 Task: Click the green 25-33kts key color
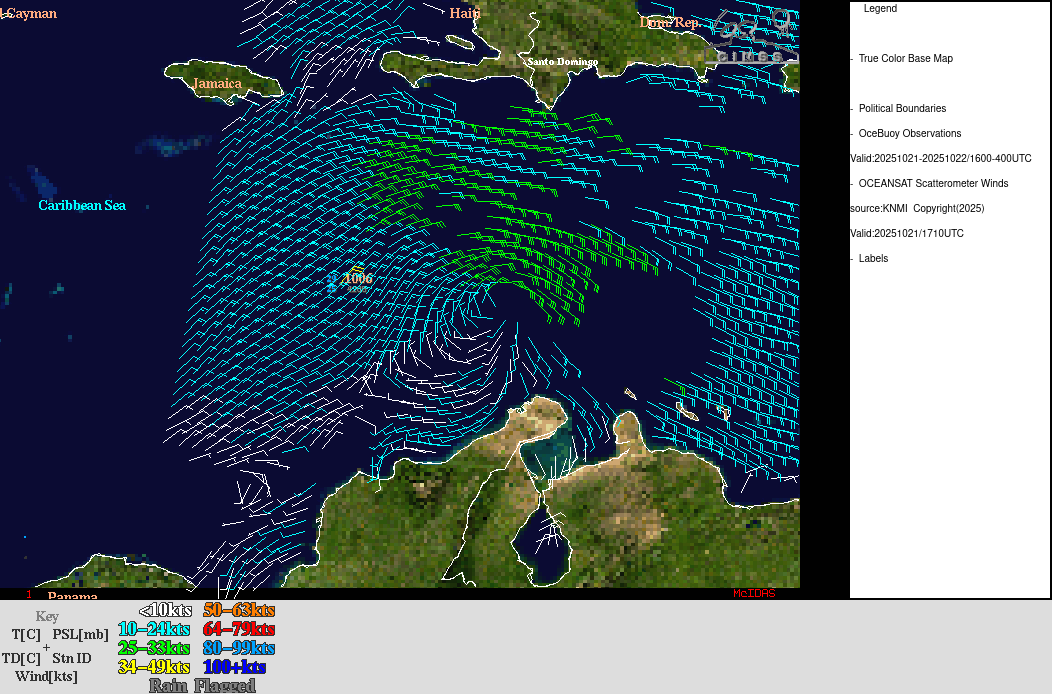pos(153,648)
